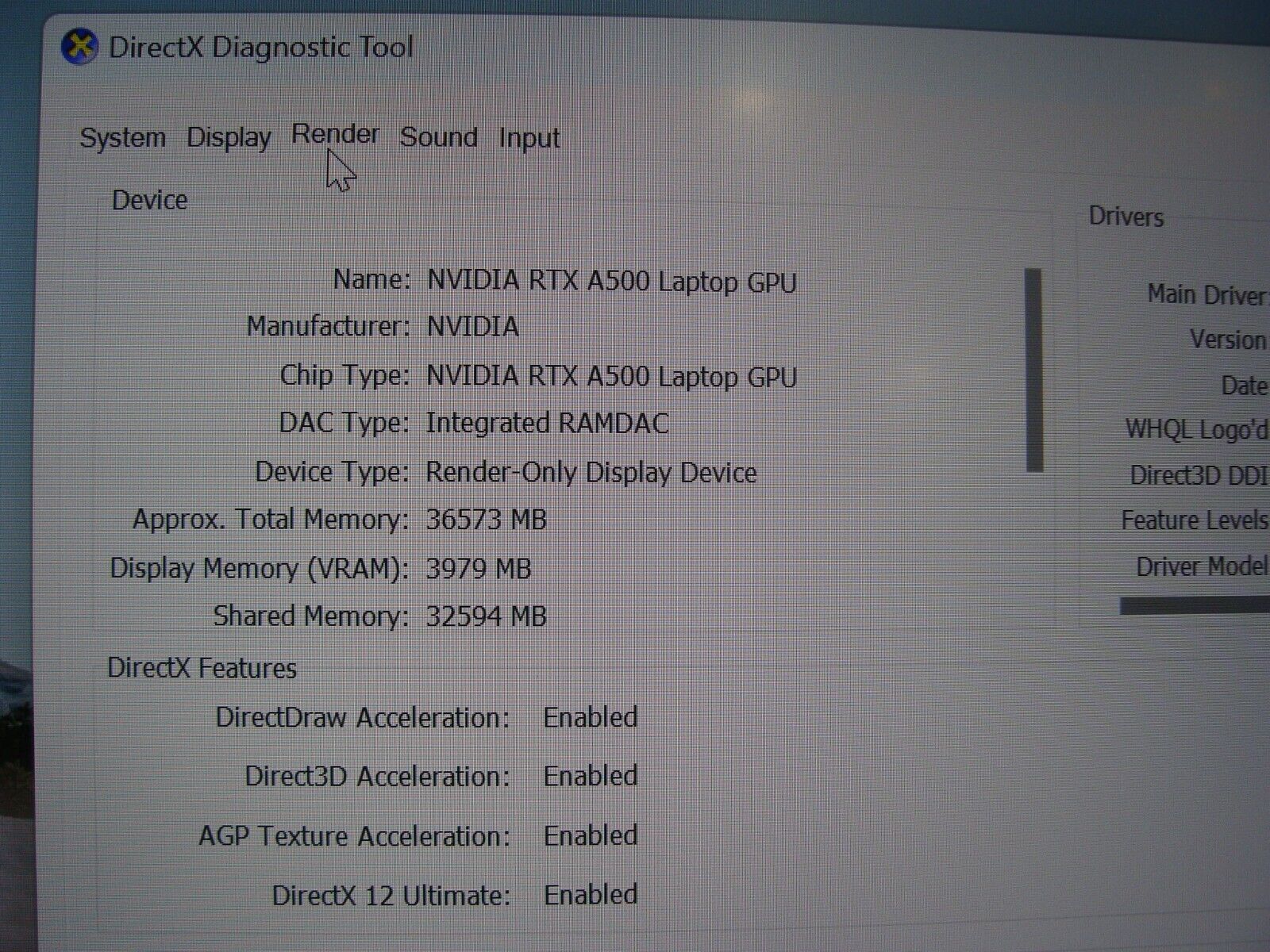
Task: Switch to the System tab
Action: (123, 138)
